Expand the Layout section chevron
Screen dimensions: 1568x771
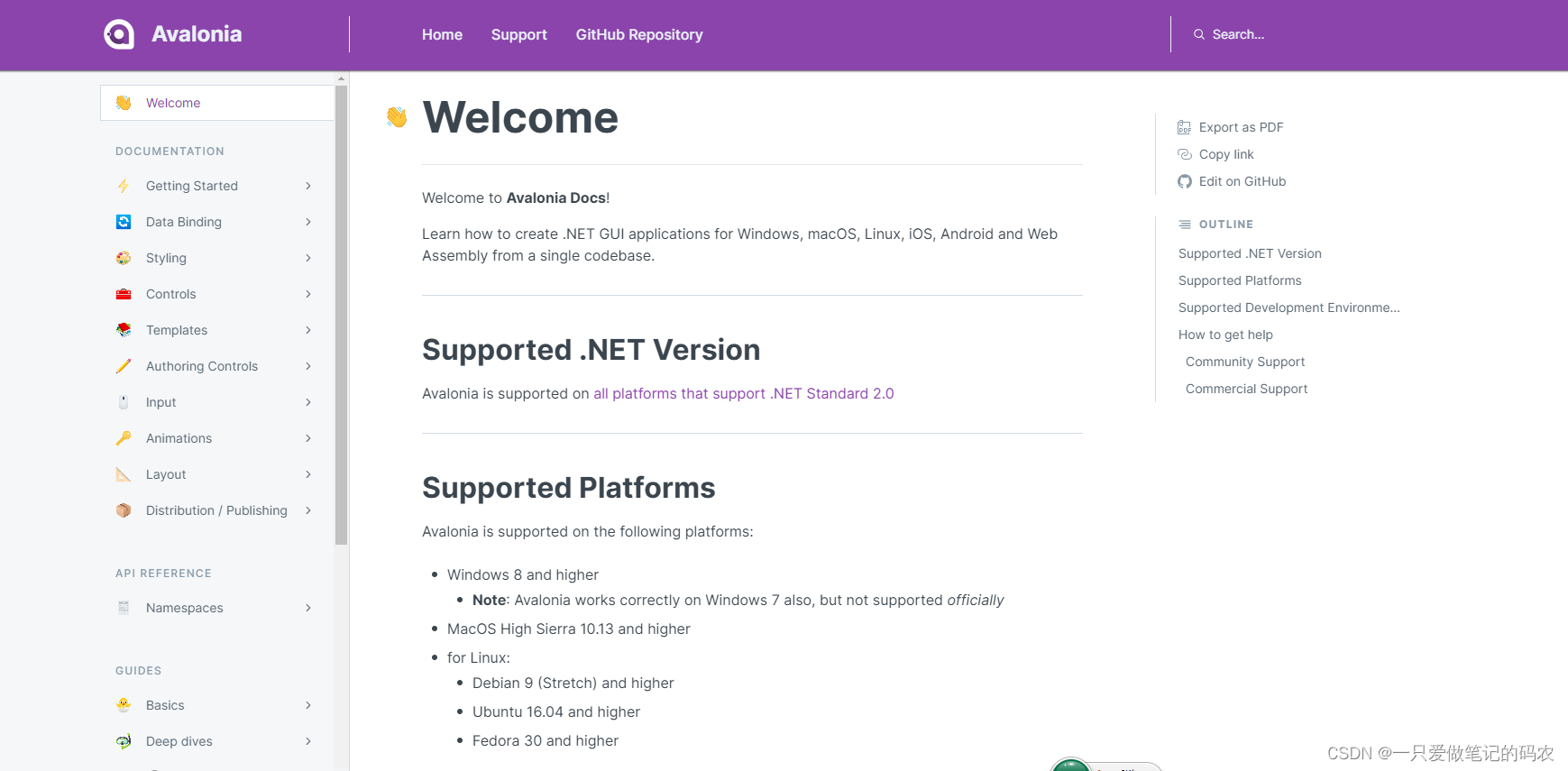coord(308,474)
